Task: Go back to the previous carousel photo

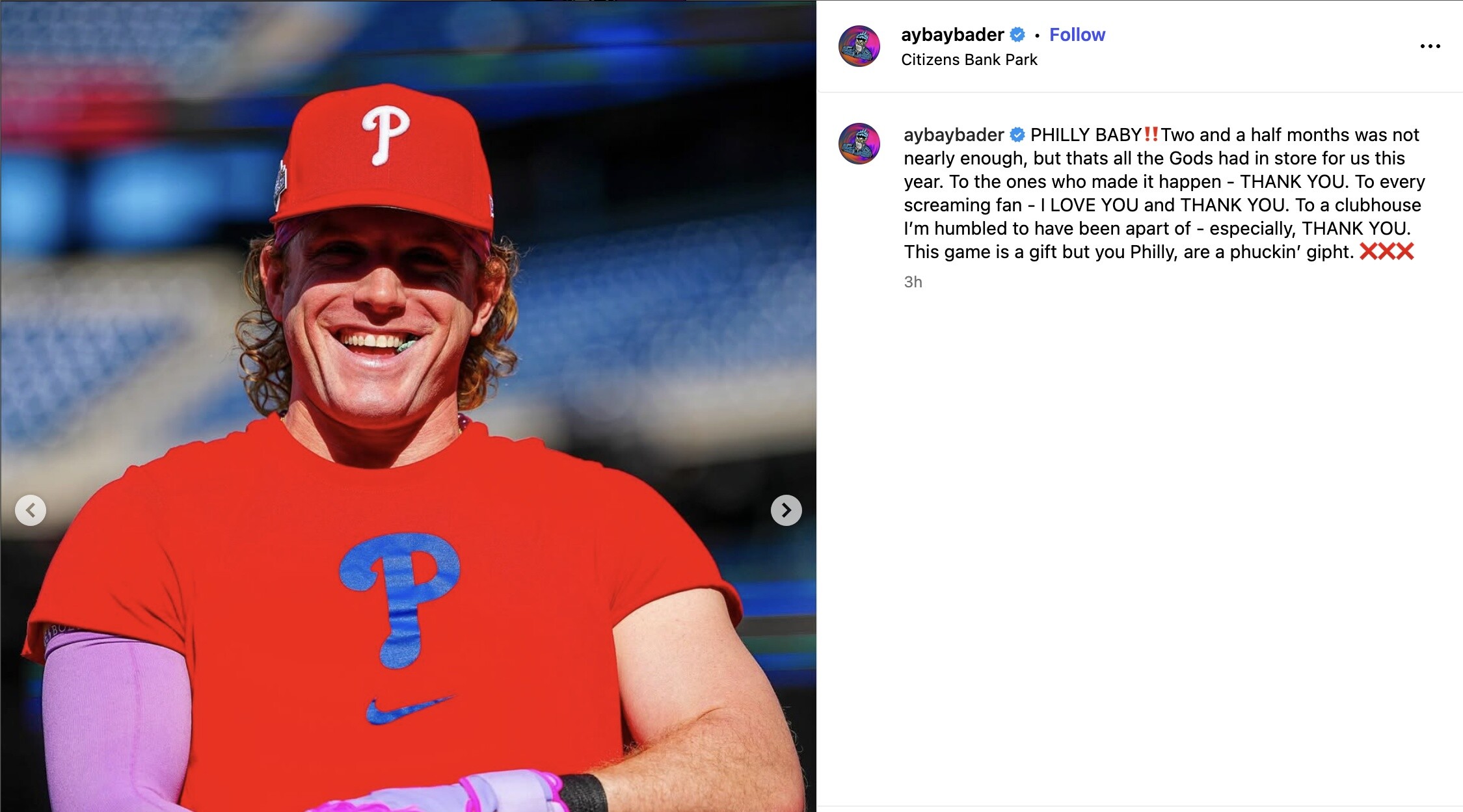Action: click(31, 510)
